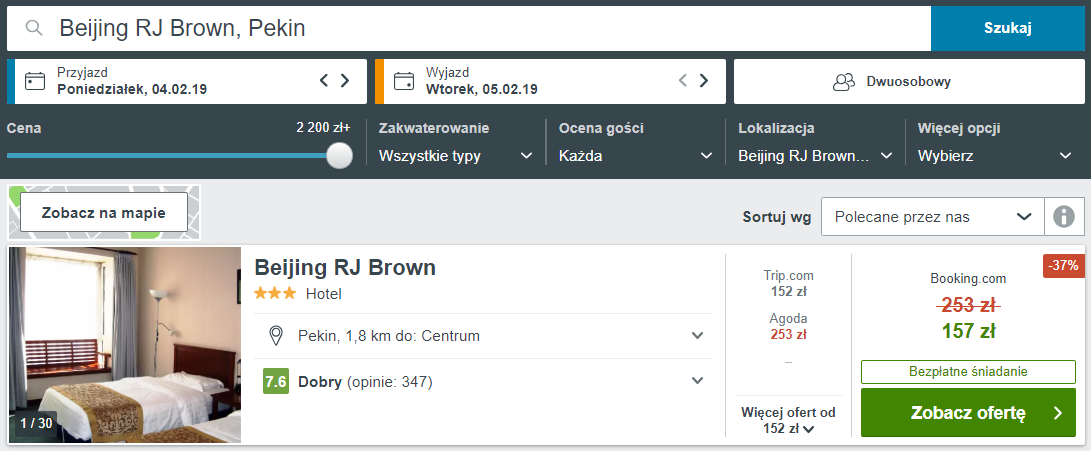The image size is (1091, 451).
Task: Click the green Zobacz ofertę button
Action: (x=968, y=413)
